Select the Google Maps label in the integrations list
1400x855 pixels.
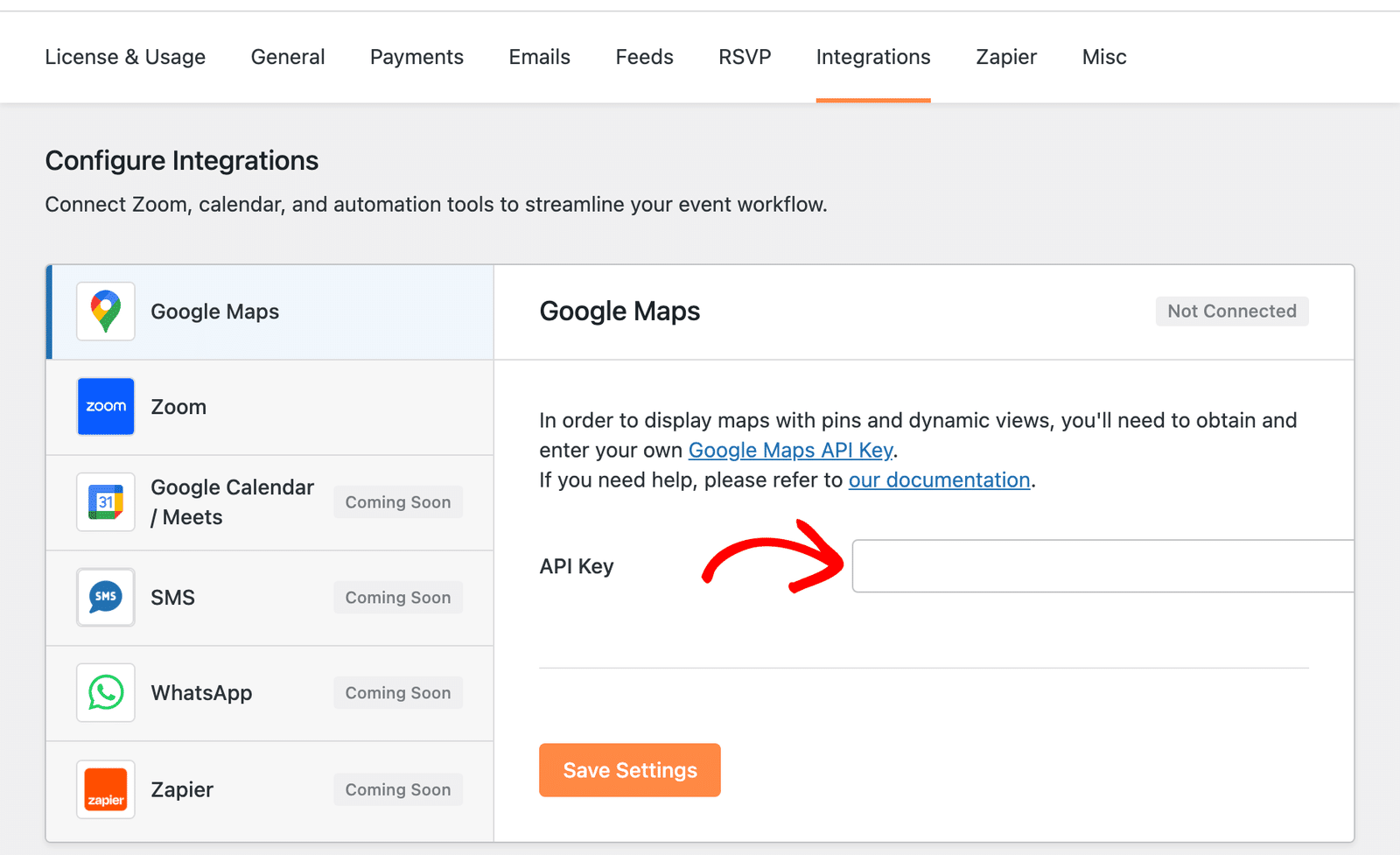[x=215, y=312]
